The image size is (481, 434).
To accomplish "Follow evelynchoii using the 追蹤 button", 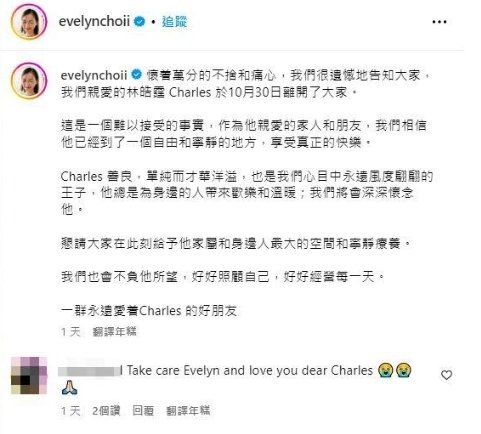I will coord(174,22).
